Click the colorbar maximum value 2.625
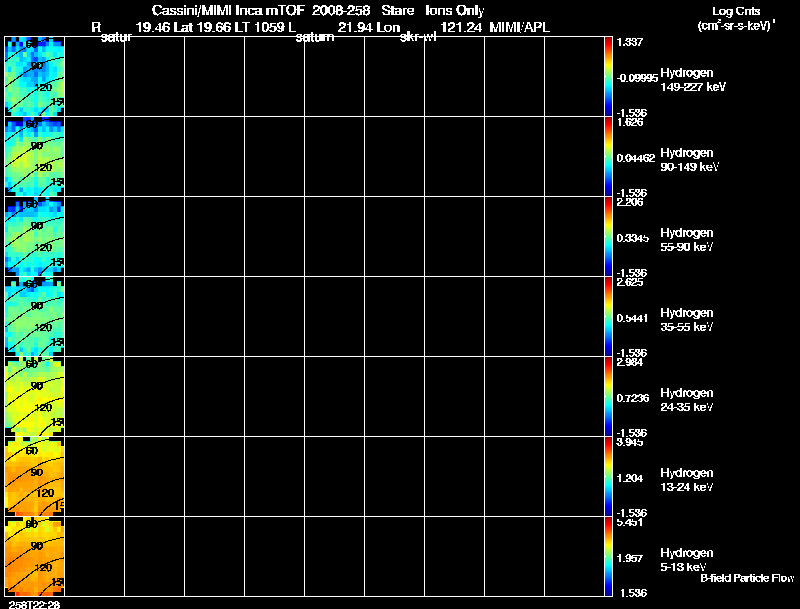Image resolution: width=800 pixels, height=609 pixels. 630,282
